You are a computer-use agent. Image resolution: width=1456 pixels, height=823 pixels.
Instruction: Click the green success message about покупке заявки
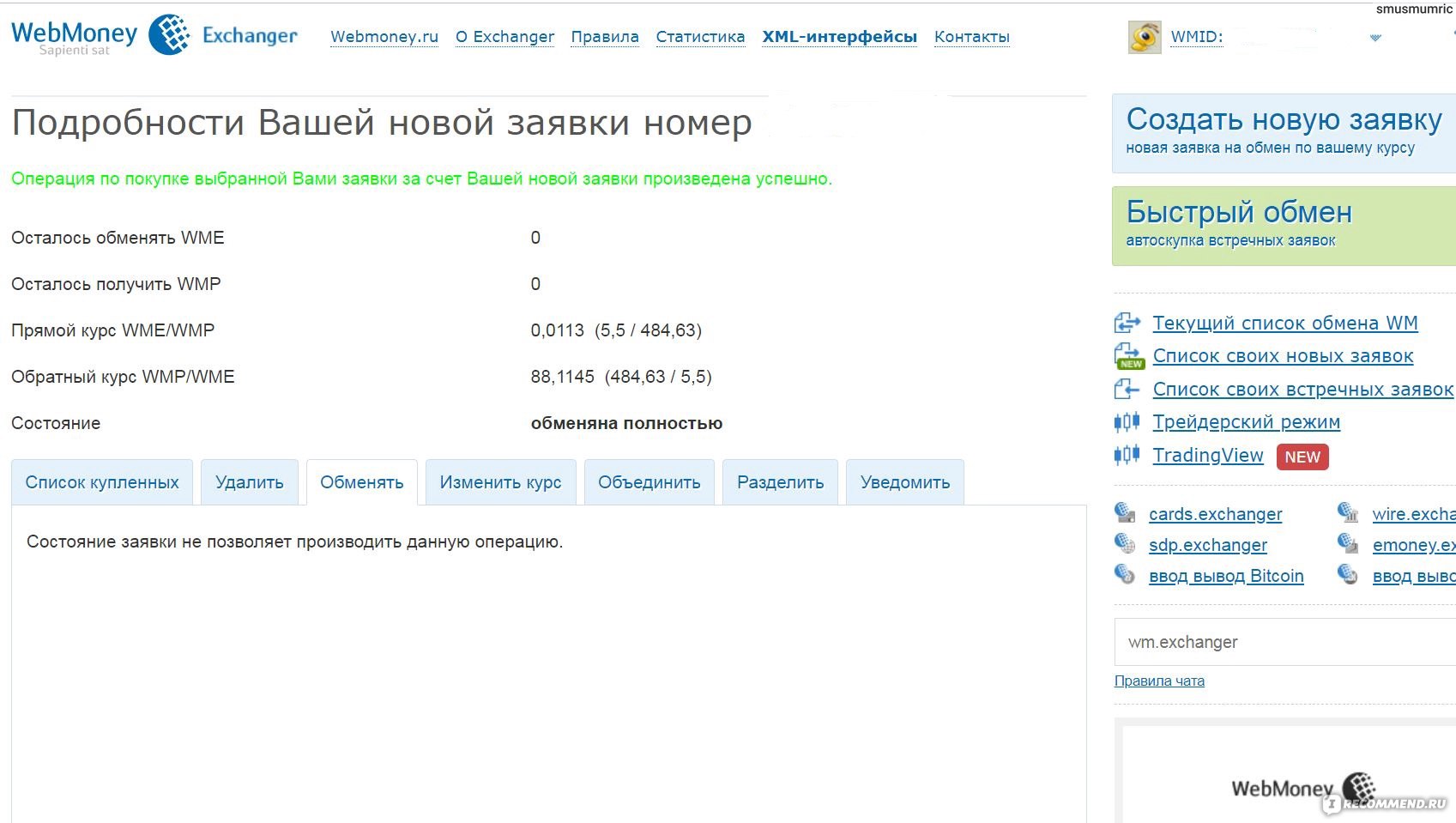click(421, 179)
